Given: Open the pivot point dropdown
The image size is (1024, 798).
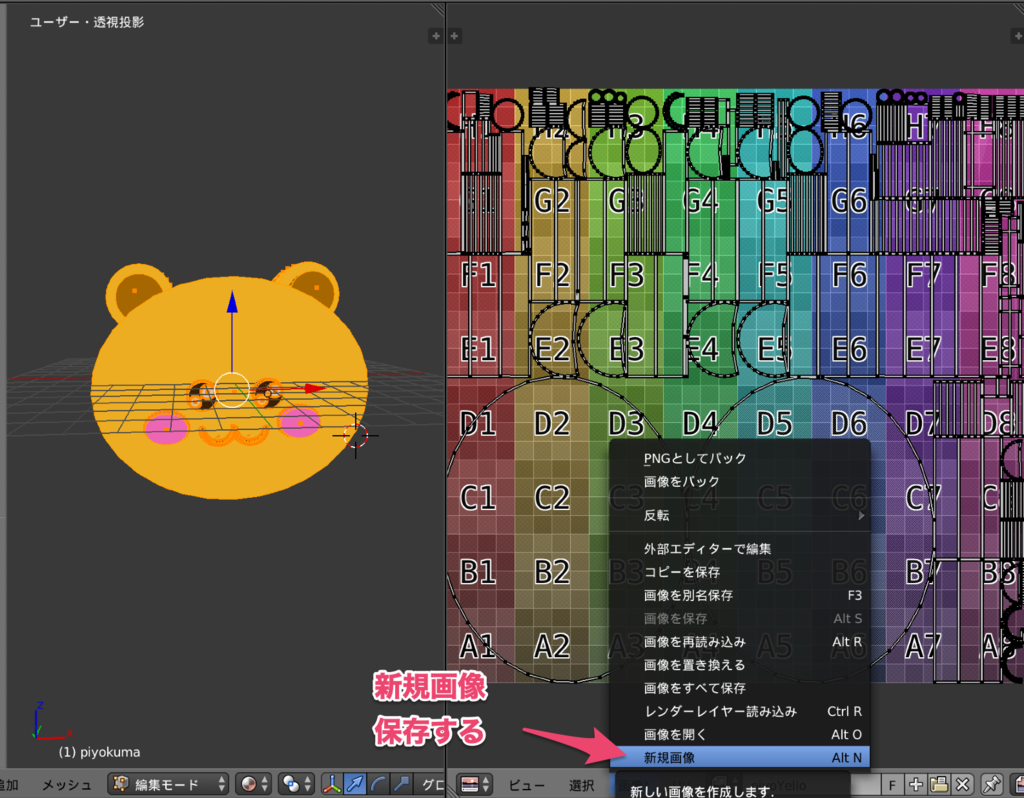Looking at the screenshot, I should click(293, 785).
